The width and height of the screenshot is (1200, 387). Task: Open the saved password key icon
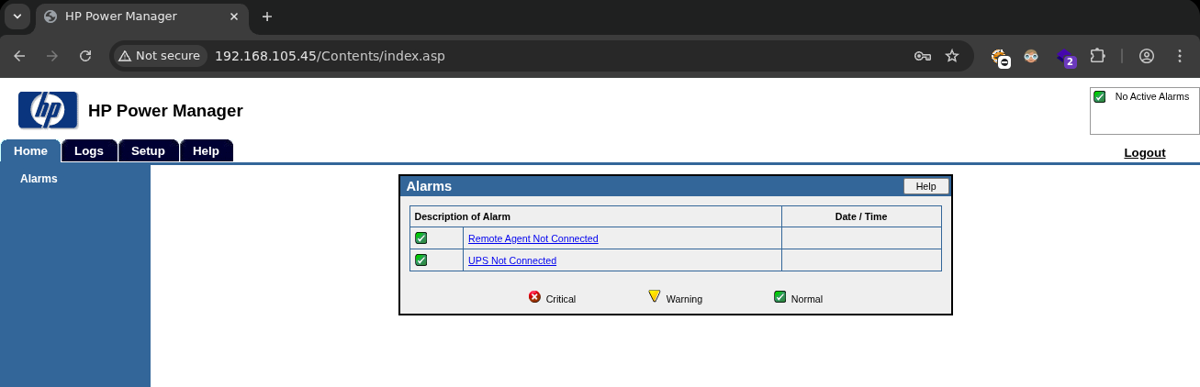pos(923,56)
